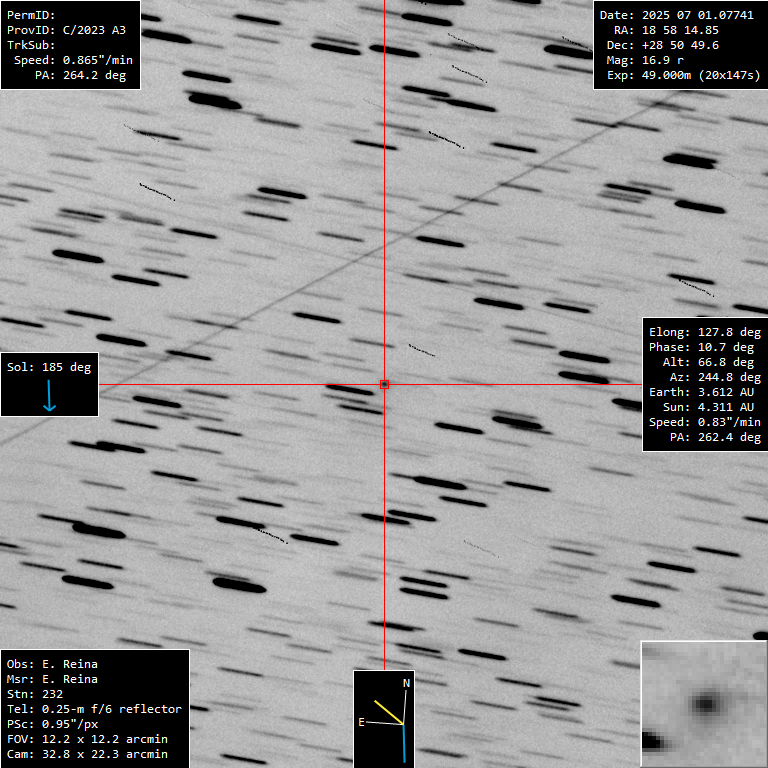The image size is (768, 768).
Task: Click the N label in compass box
Action: pos(406,683)
